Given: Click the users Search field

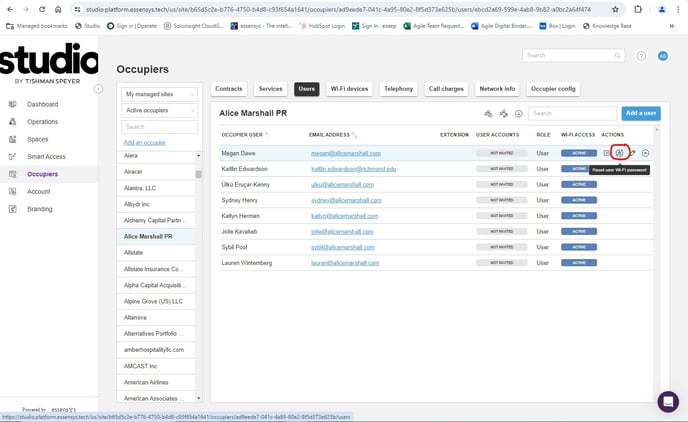Looking at the screenshot, I should click(x=572, y=114).
